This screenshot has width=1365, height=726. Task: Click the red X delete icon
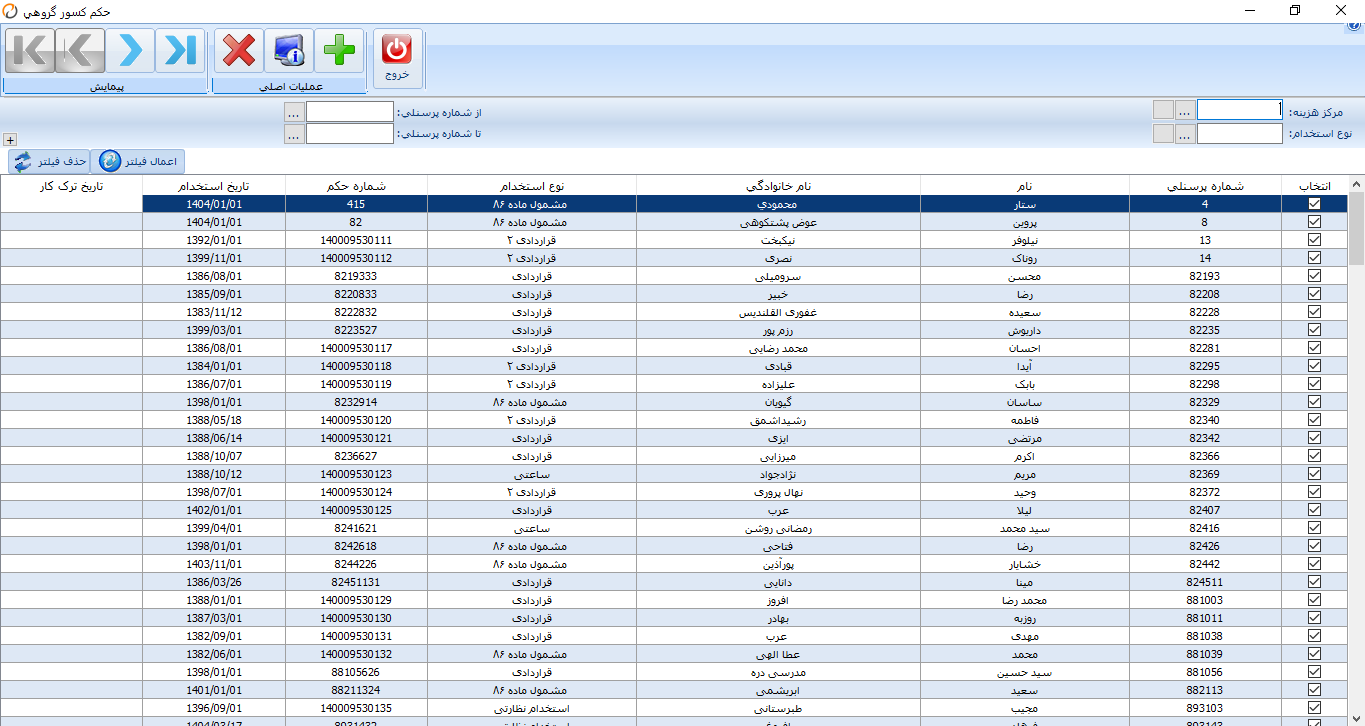coord(239,51)
